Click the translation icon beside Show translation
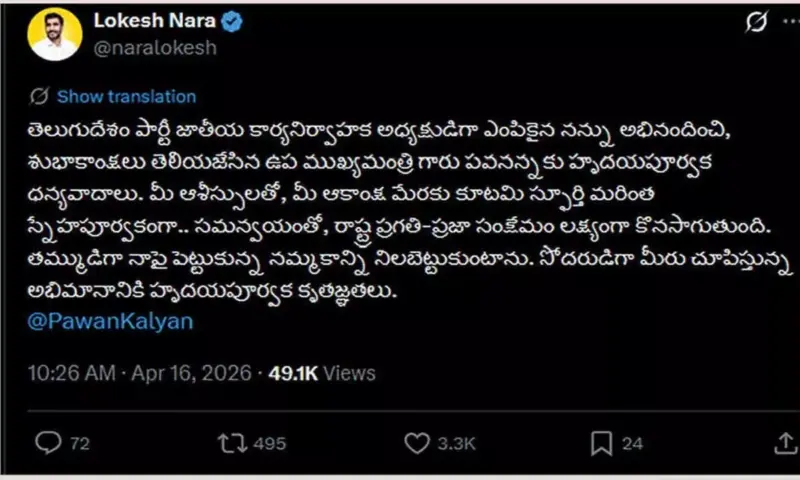This screenshot has height=480, width=800. 40,97
